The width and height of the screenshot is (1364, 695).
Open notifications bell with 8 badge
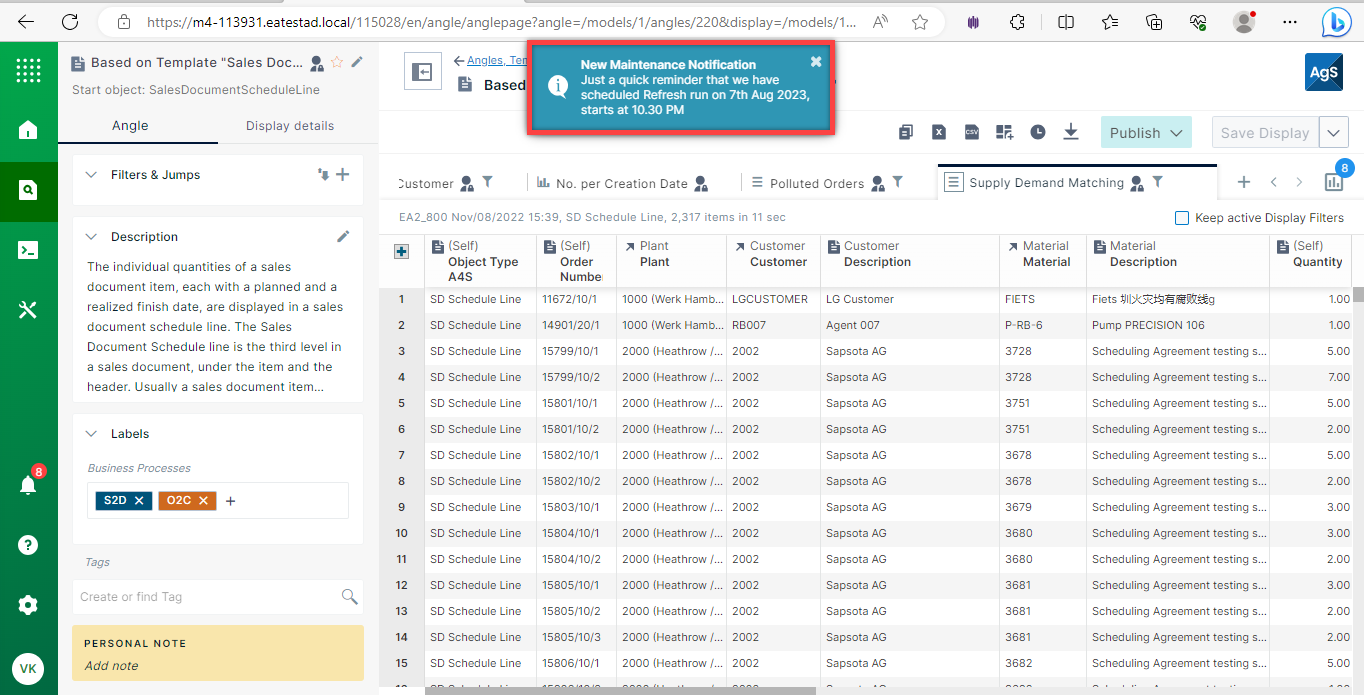pyautogui.click(x=29, y=484)
